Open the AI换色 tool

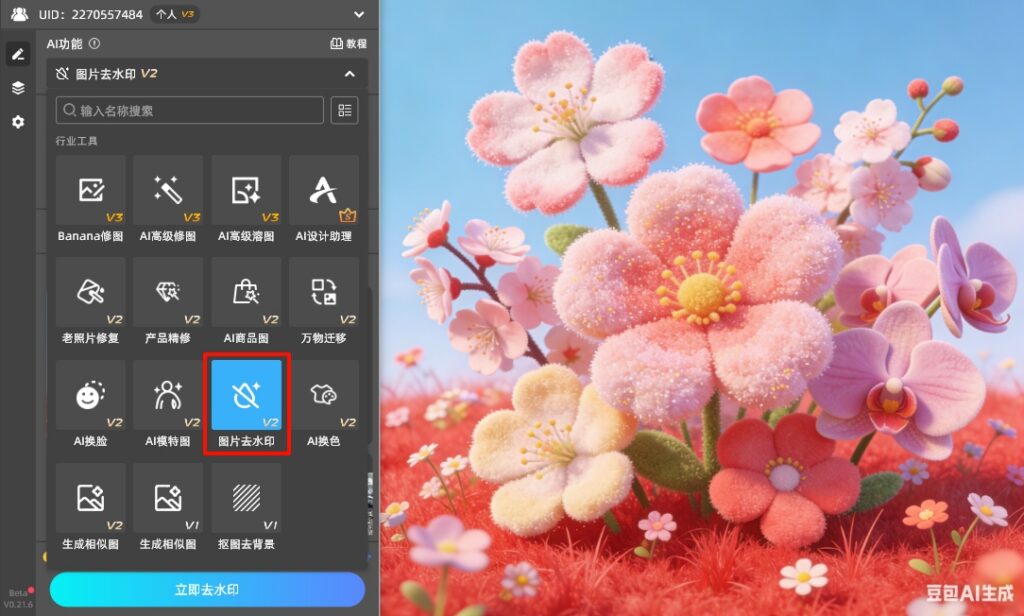coord(323,396)
